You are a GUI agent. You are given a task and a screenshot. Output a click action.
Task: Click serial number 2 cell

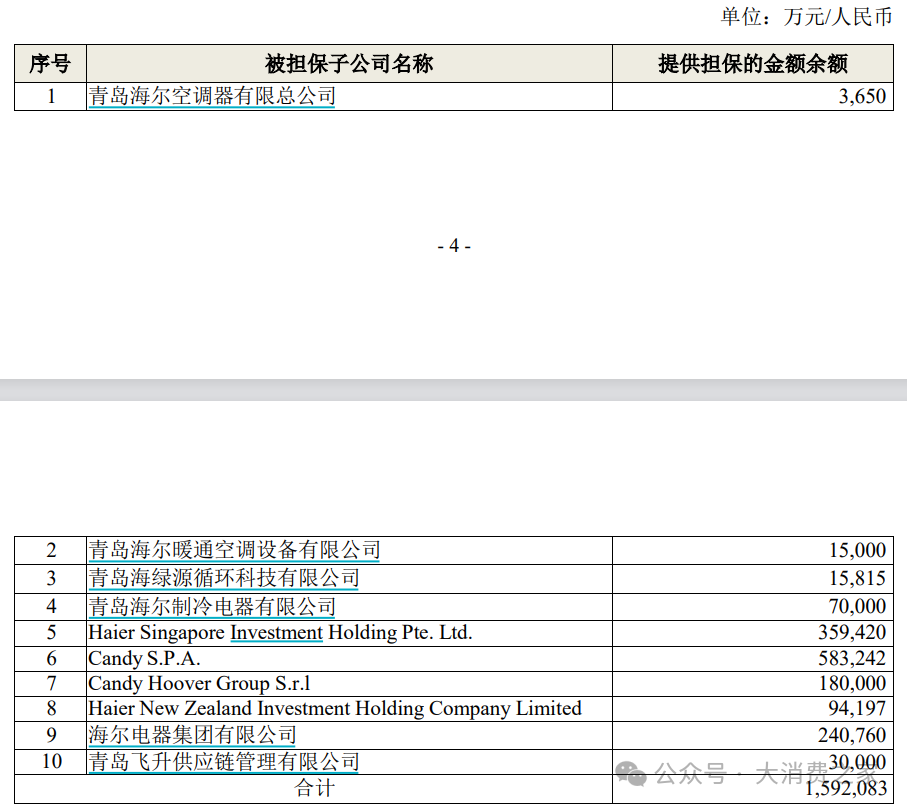click(51, 550)
